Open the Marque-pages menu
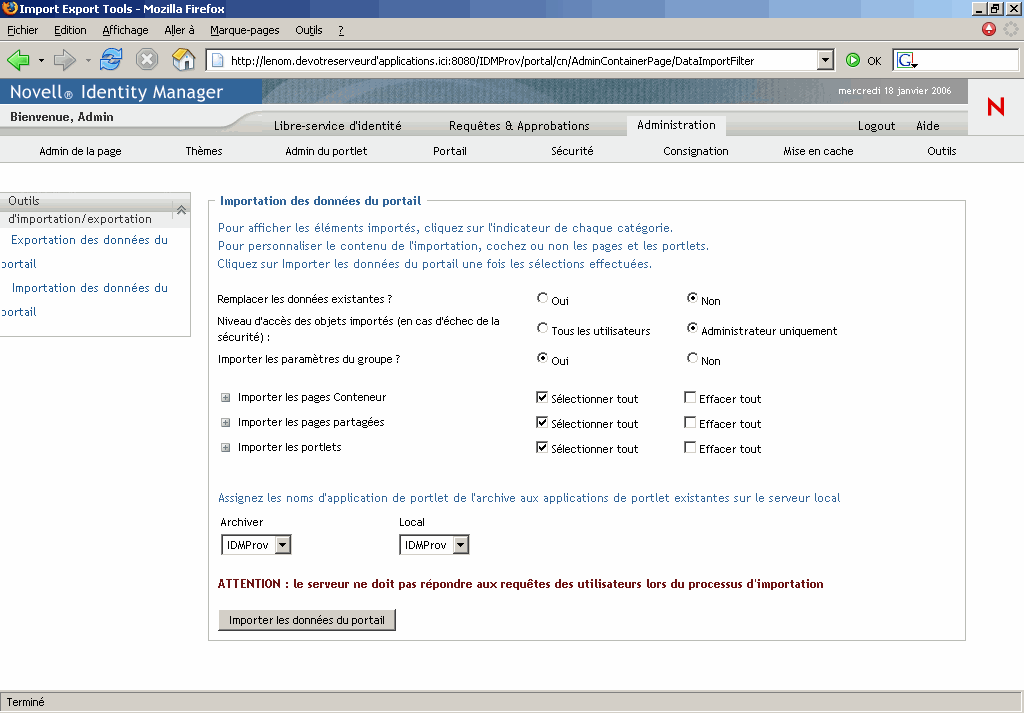The height and width of the screenshot is (713, 1024). click(245, 30)
